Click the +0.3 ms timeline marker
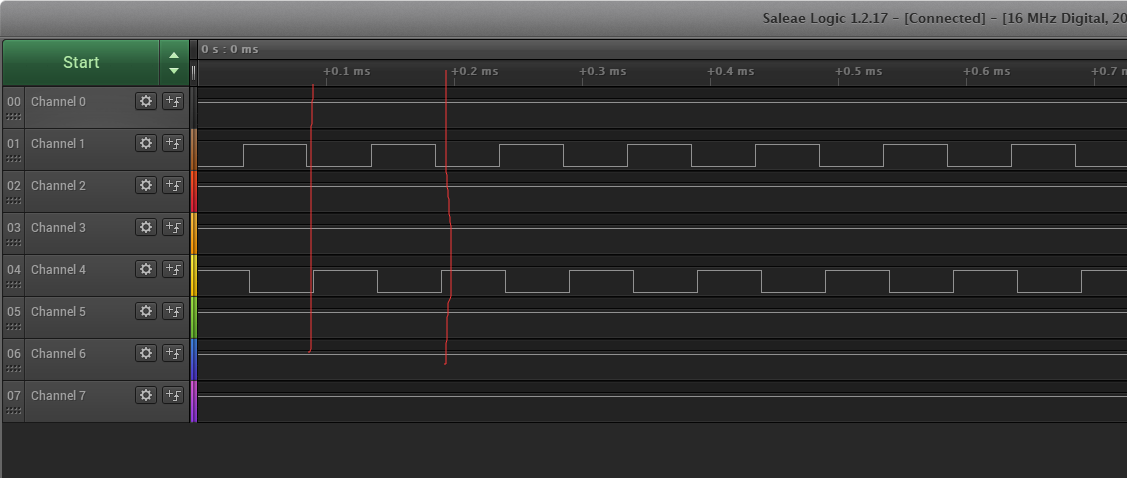The height and width of the screenshot is (478, 1127). click(602, 71)
